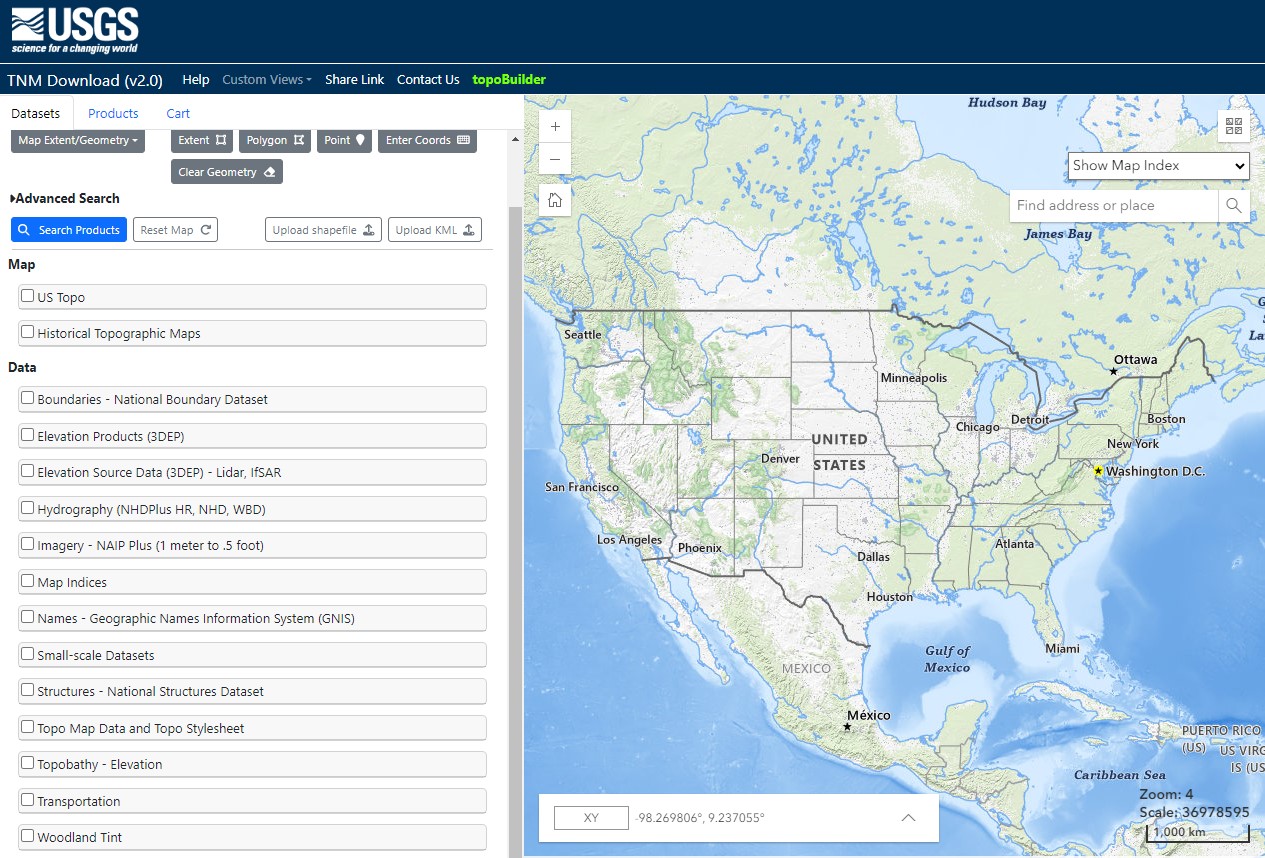Switch to the Datasets tab

pyautogui.click(x=35, y=113)
